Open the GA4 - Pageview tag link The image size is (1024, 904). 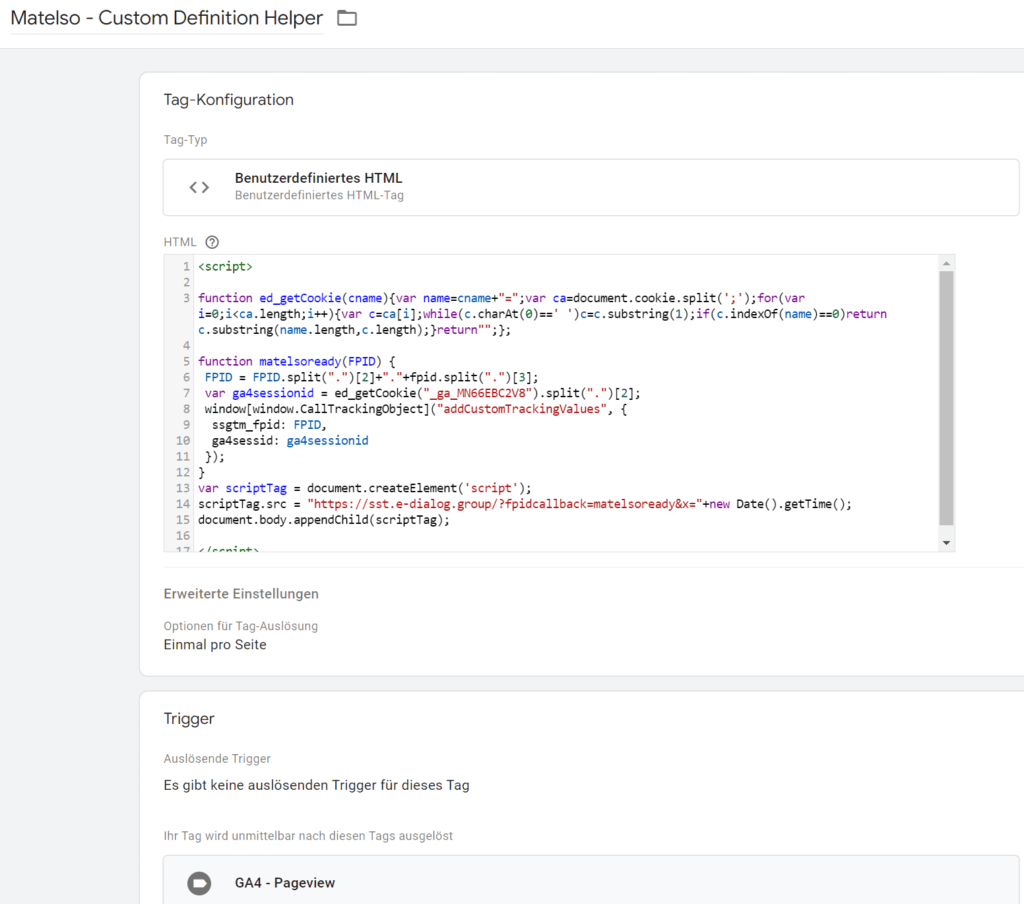coord(285,883)
